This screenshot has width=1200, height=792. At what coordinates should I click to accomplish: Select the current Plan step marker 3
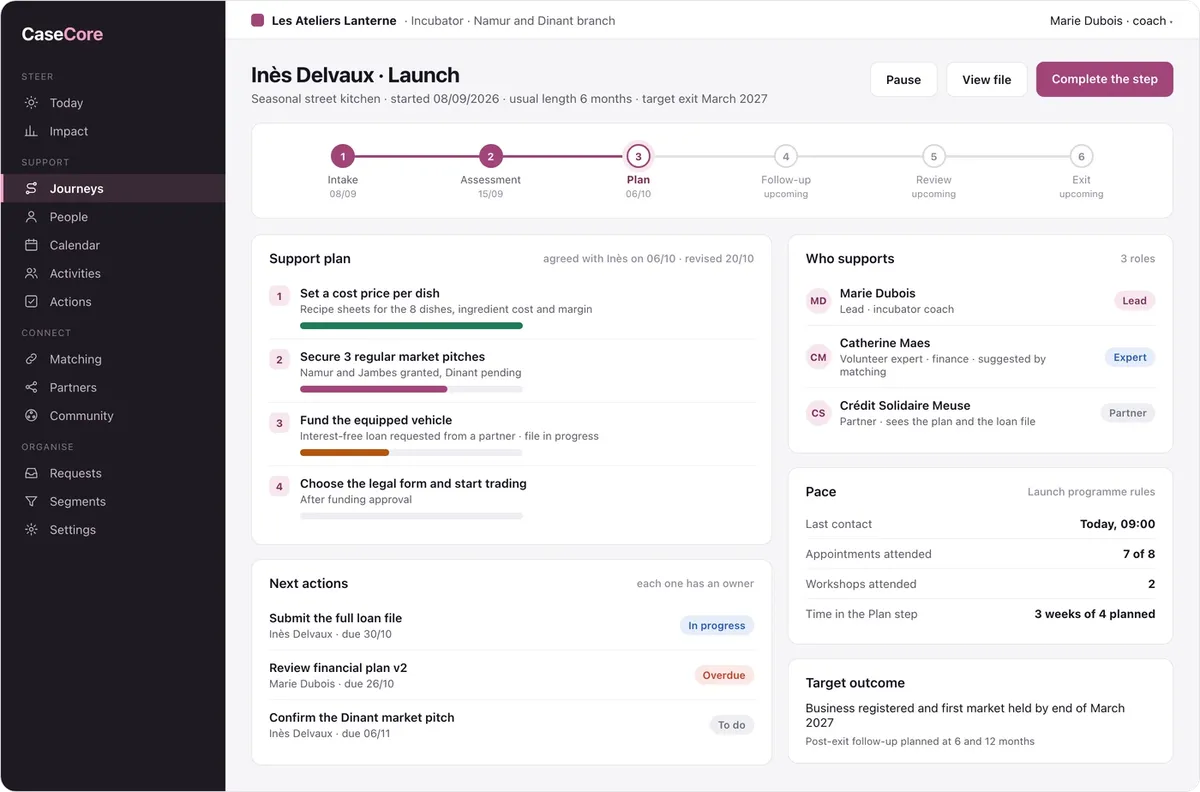[638, 156]
